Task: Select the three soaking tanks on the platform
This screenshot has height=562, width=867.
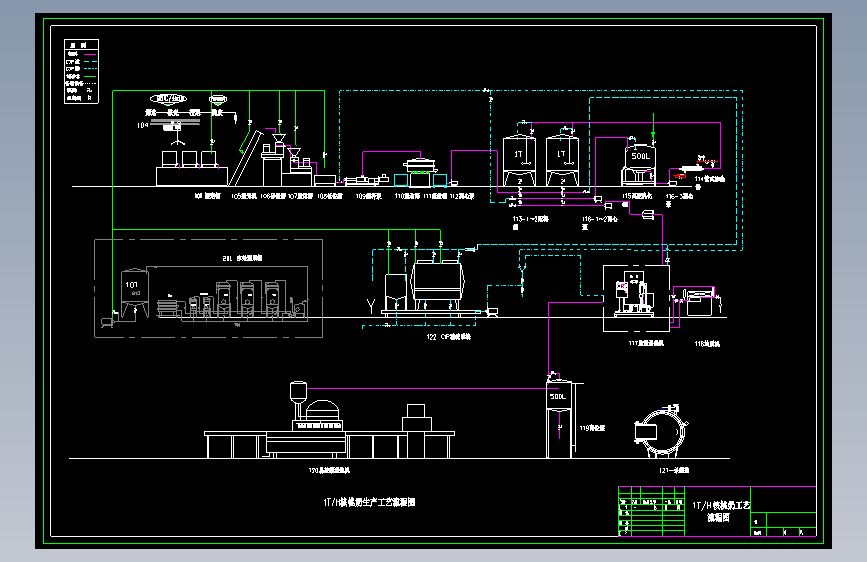Action: pos(190,159)
